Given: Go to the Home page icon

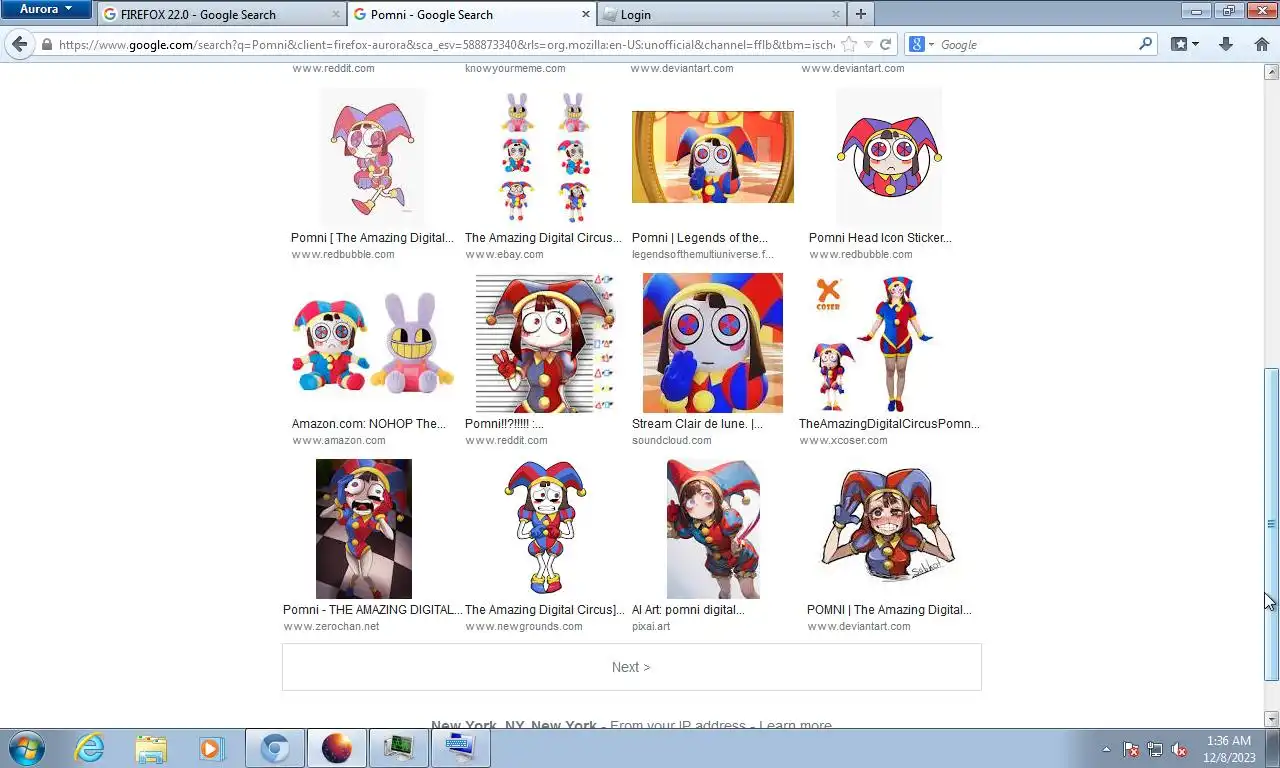Looking at the screenshot, I should tap(1261, 44).
